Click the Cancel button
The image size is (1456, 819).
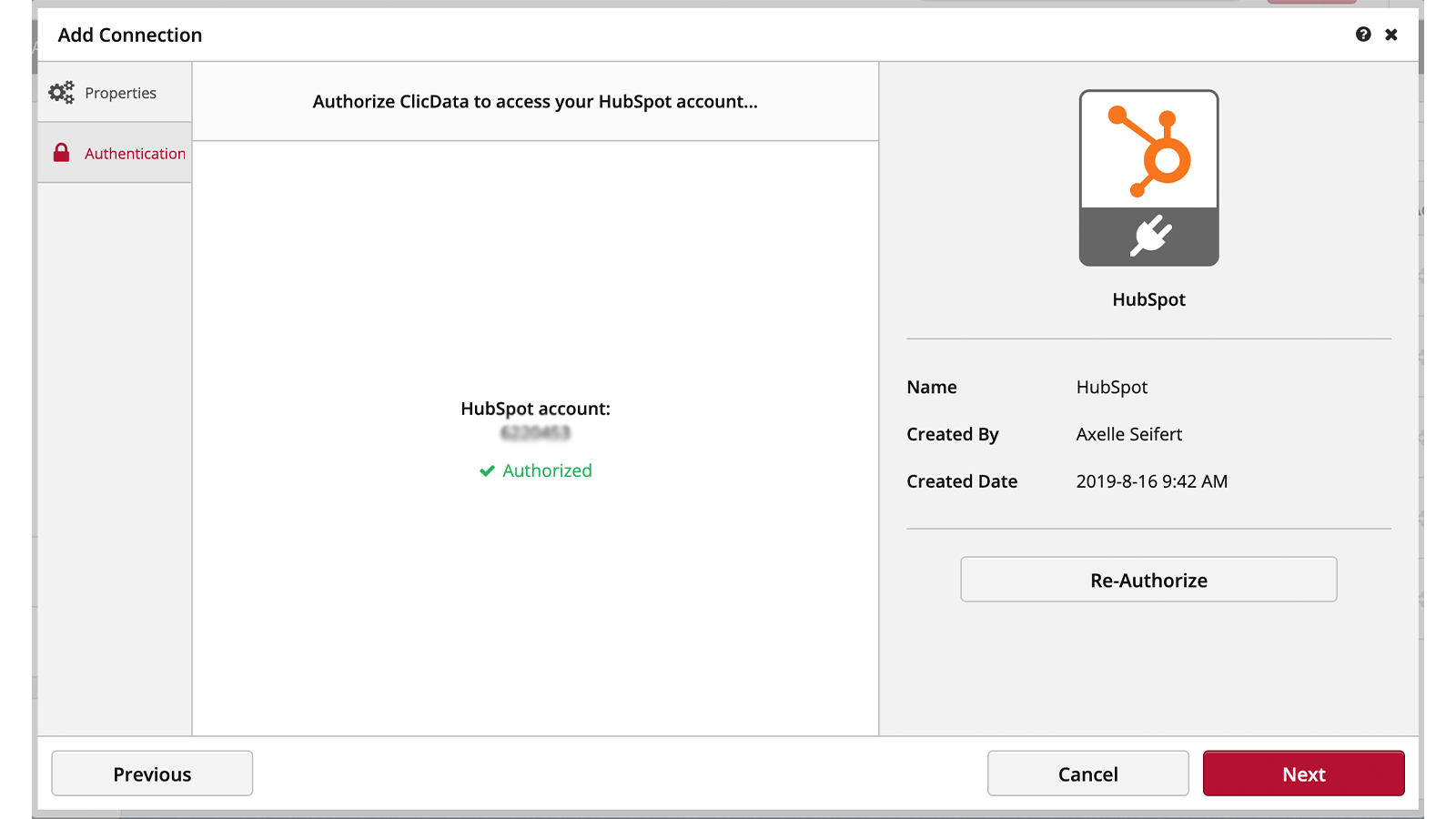tap(1087, 773)
